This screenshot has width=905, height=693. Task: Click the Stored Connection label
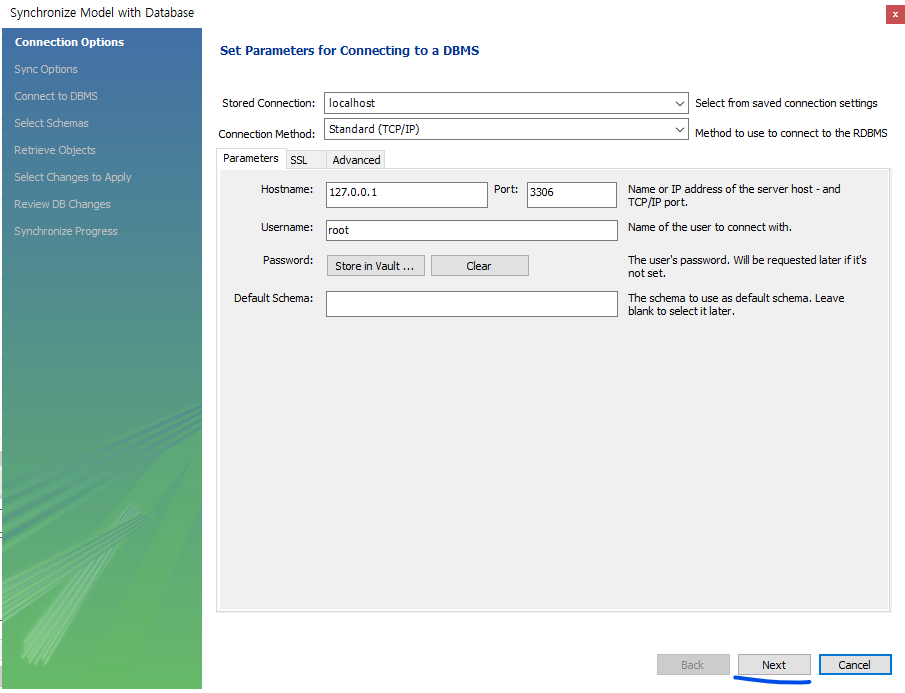268,103
